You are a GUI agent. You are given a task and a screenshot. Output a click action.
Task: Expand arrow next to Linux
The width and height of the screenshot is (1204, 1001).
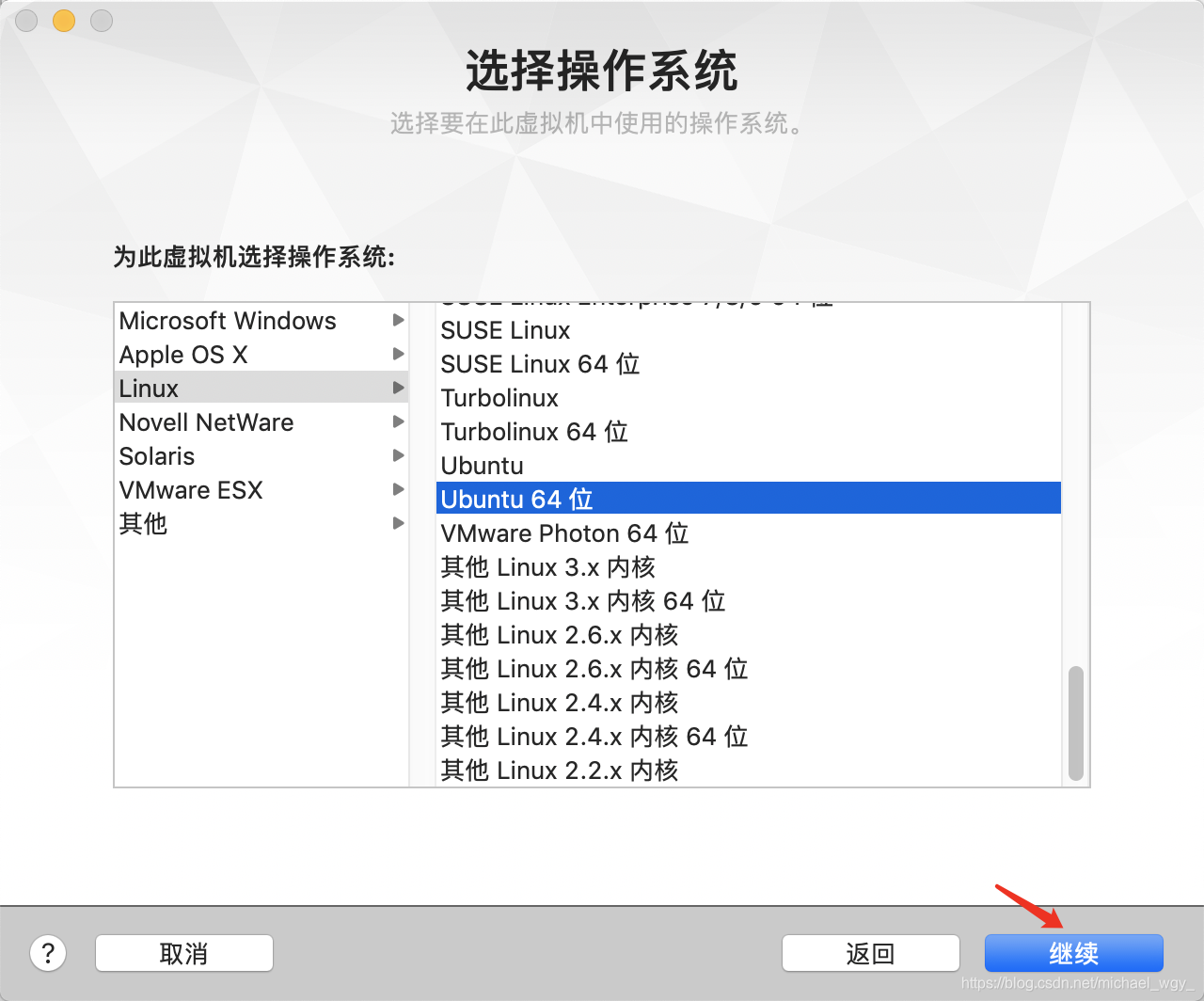pos(398,388)
